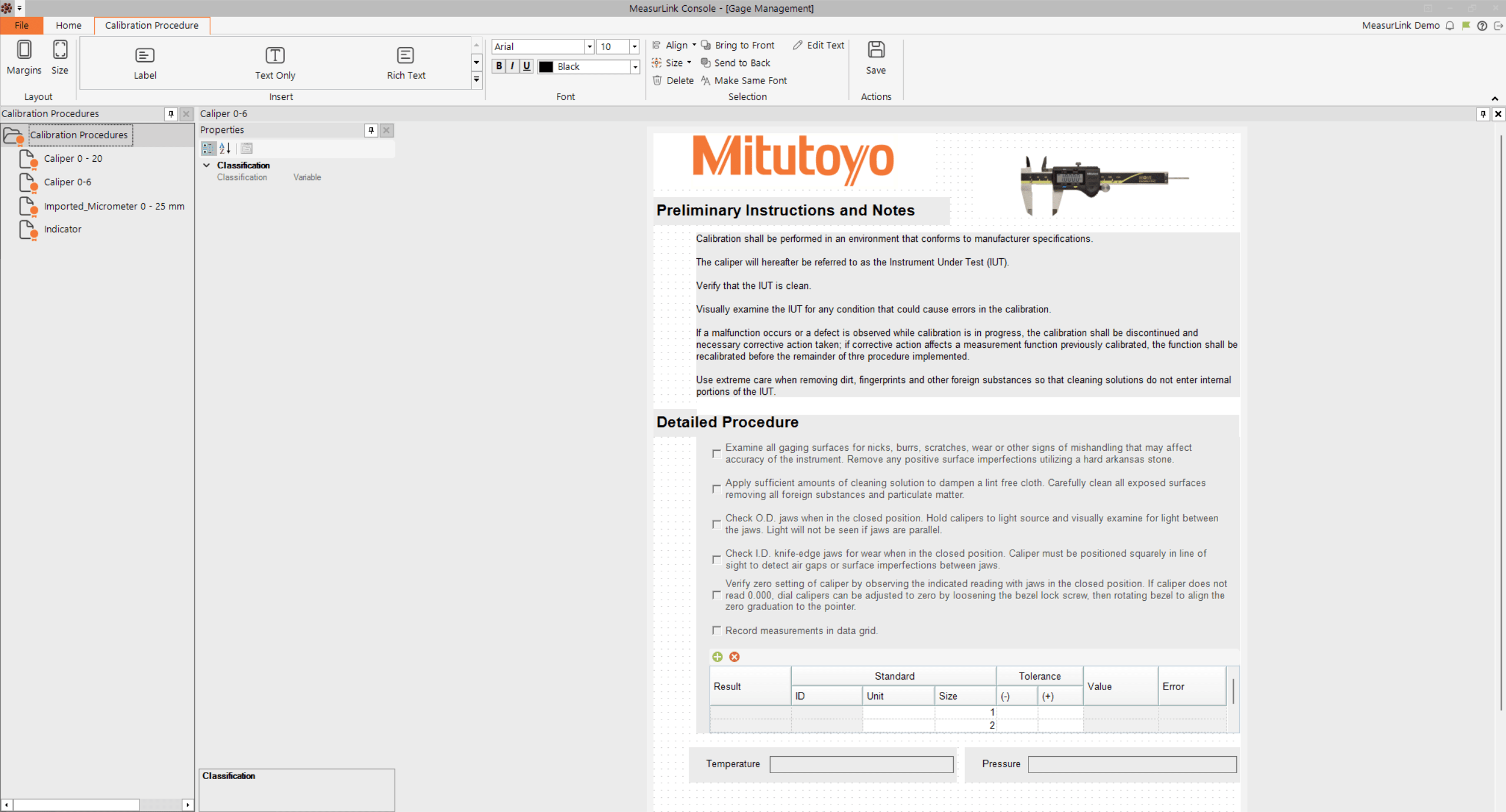The width and height of the screenshot is (1506, 812).
Task: Click the Size cell with value 1
Action: pyautogui.click(x=965, y=712)
